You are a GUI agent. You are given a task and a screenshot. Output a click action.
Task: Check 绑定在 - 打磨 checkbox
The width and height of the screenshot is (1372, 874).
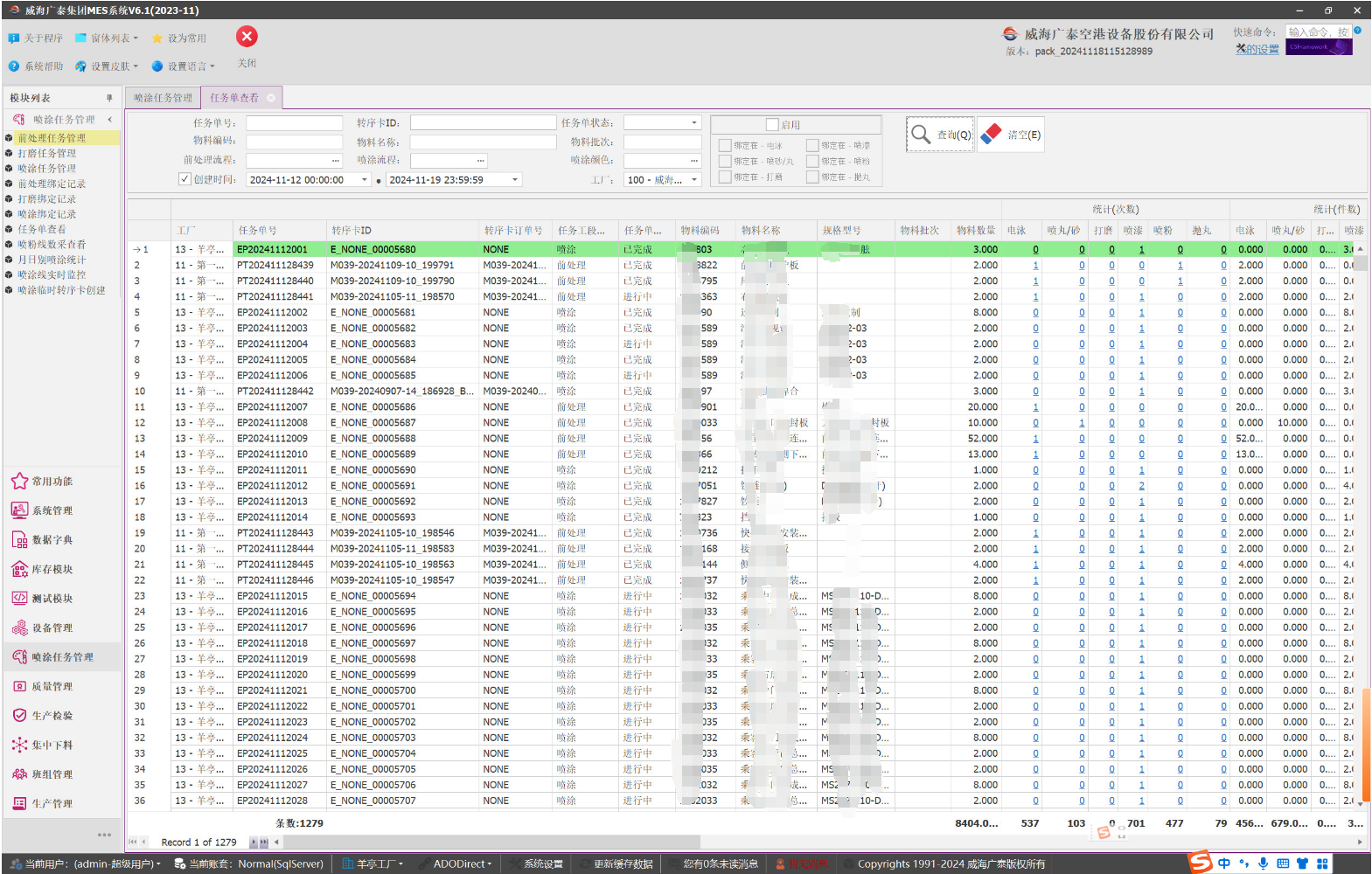725,177
